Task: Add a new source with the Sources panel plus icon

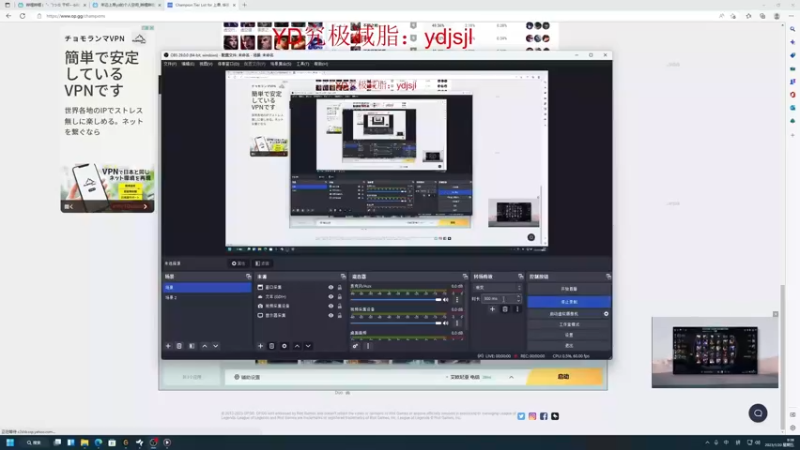Action: point(260,346)
